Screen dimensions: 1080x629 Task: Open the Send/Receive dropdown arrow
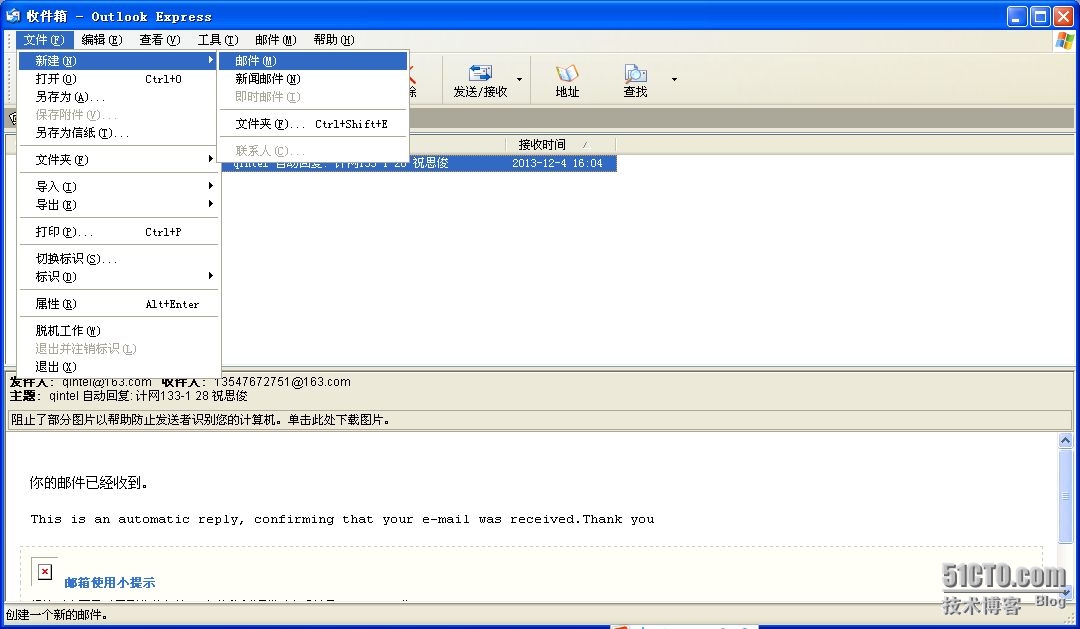[519, 79]
